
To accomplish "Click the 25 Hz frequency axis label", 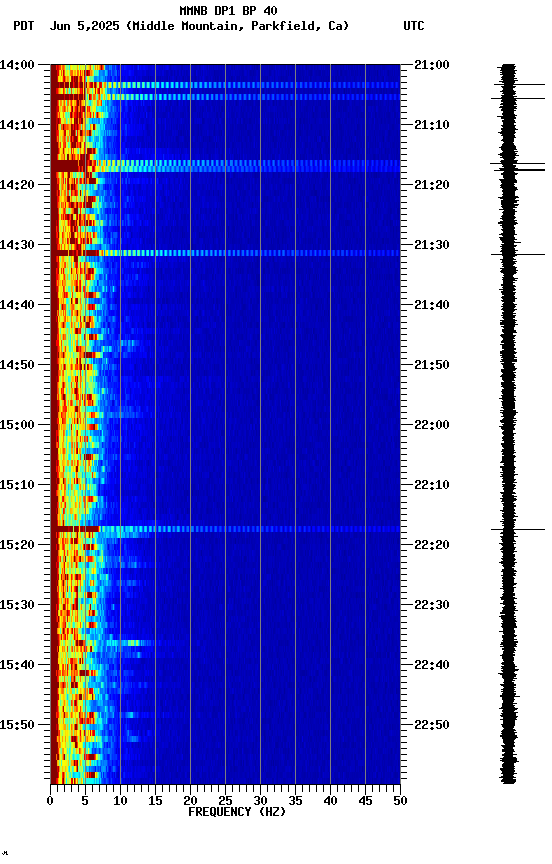I will [x=225, y=802].
